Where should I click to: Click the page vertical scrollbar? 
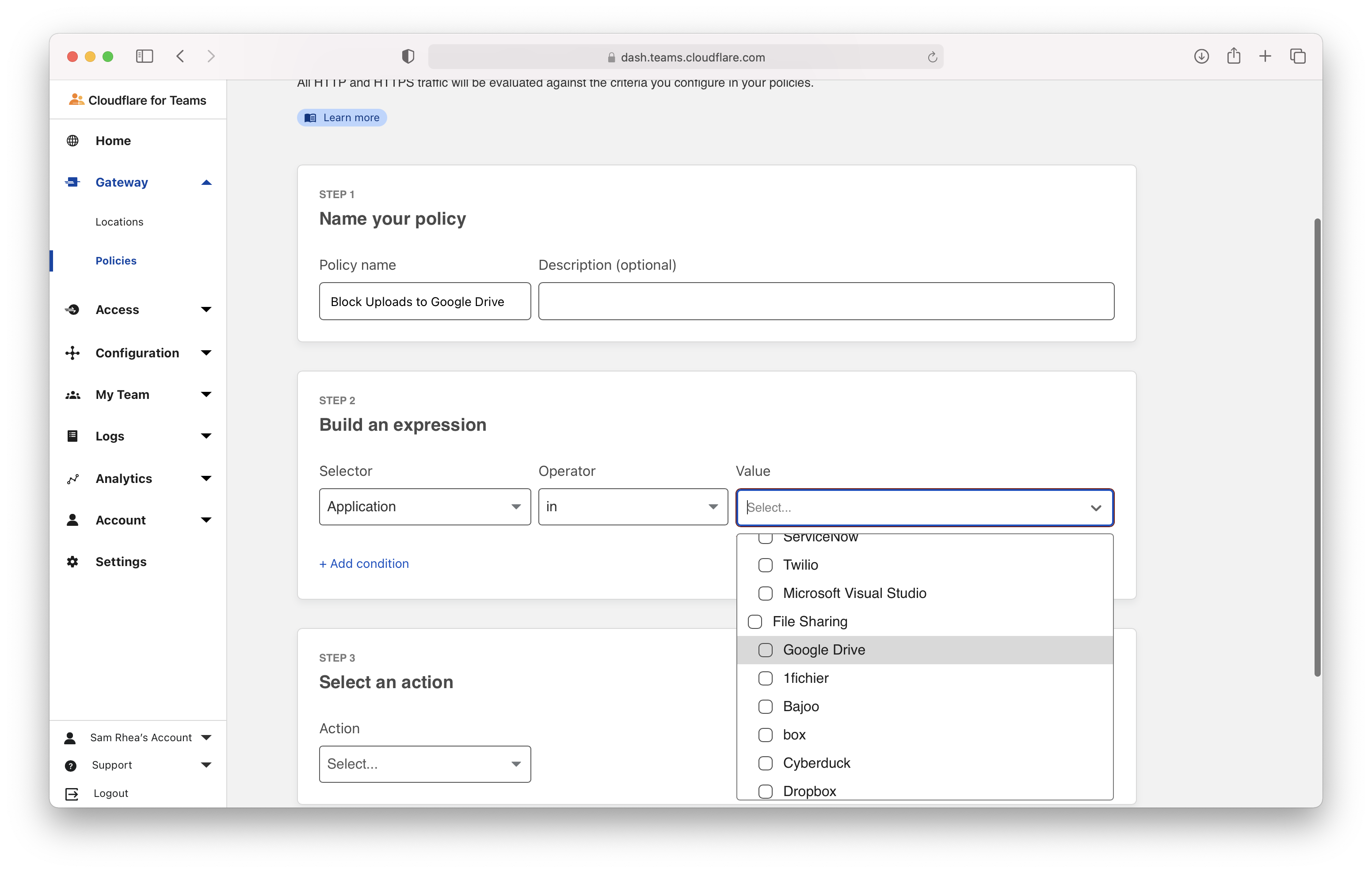[1317, 447]
